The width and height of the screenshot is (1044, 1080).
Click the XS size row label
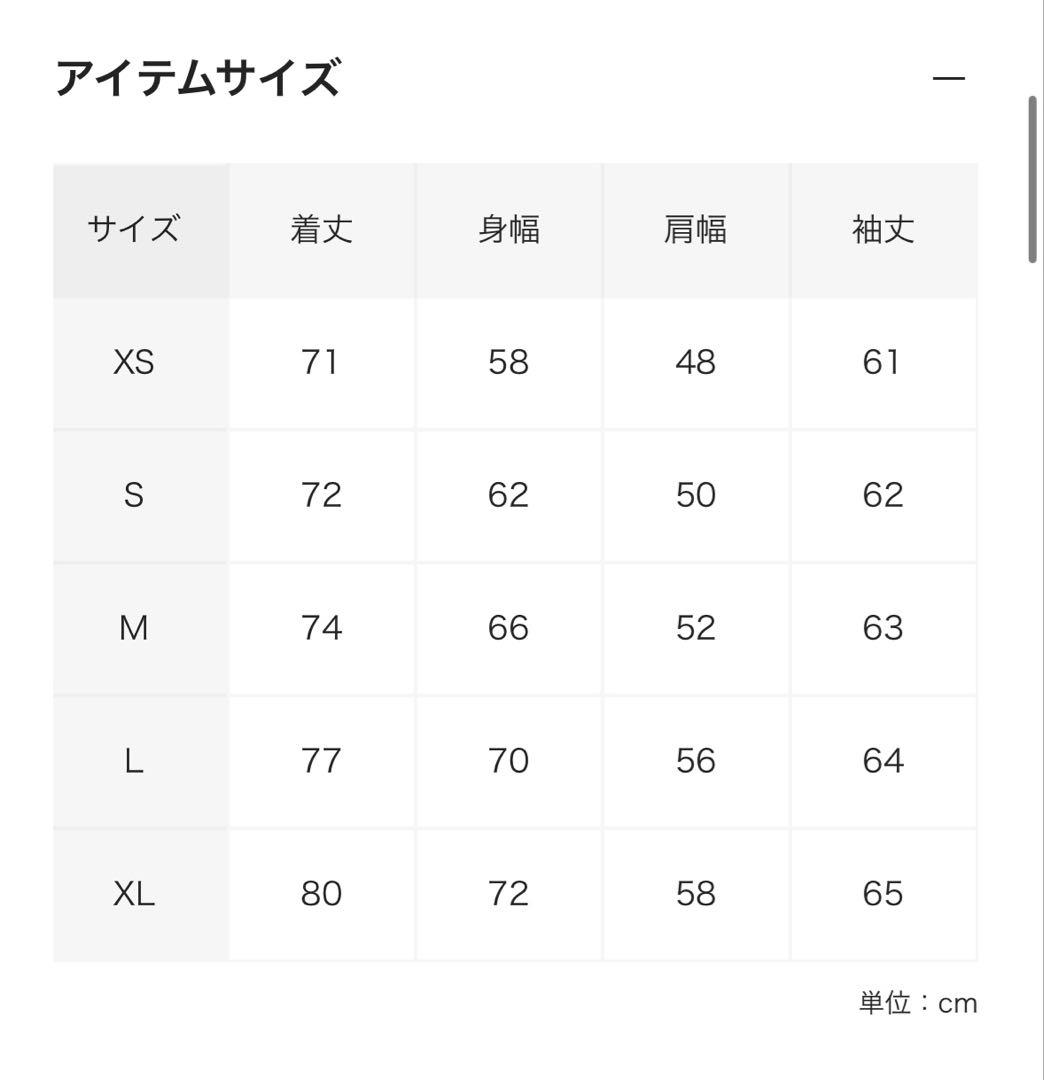point(134,362)
